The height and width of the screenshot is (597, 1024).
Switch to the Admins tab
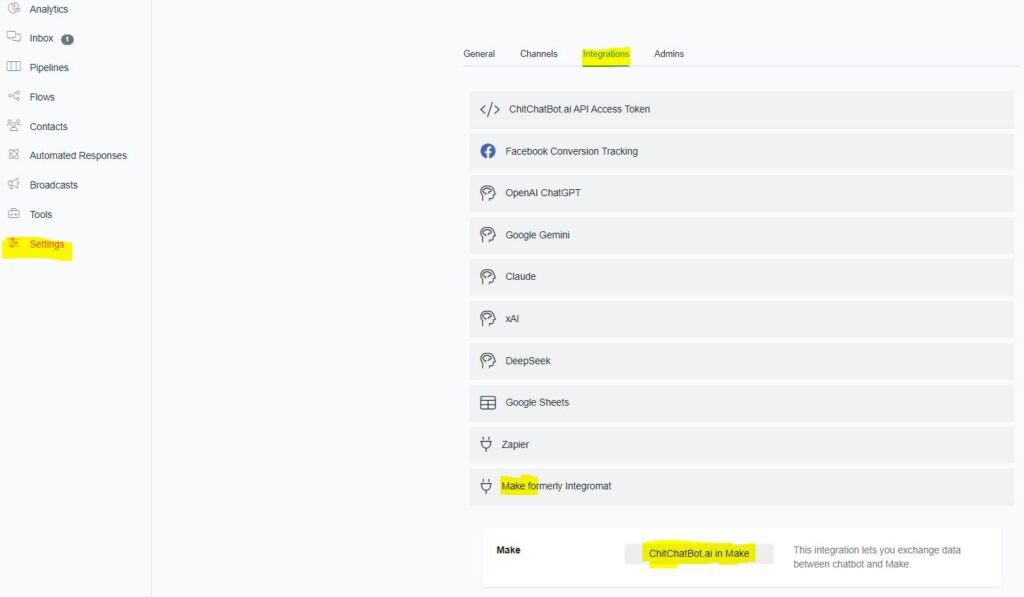tap(669, 54)
